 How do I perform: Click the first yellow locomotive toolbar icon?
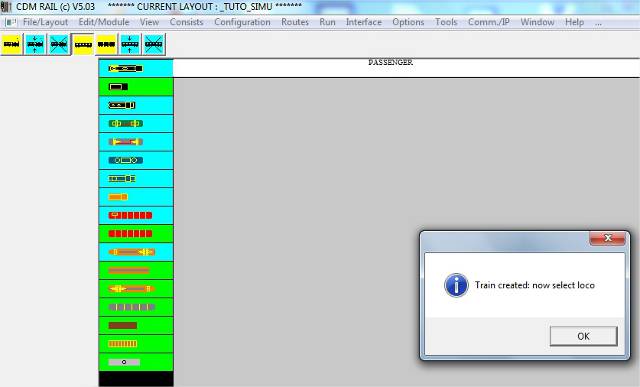pyautogui.click(x=11, y=44)
